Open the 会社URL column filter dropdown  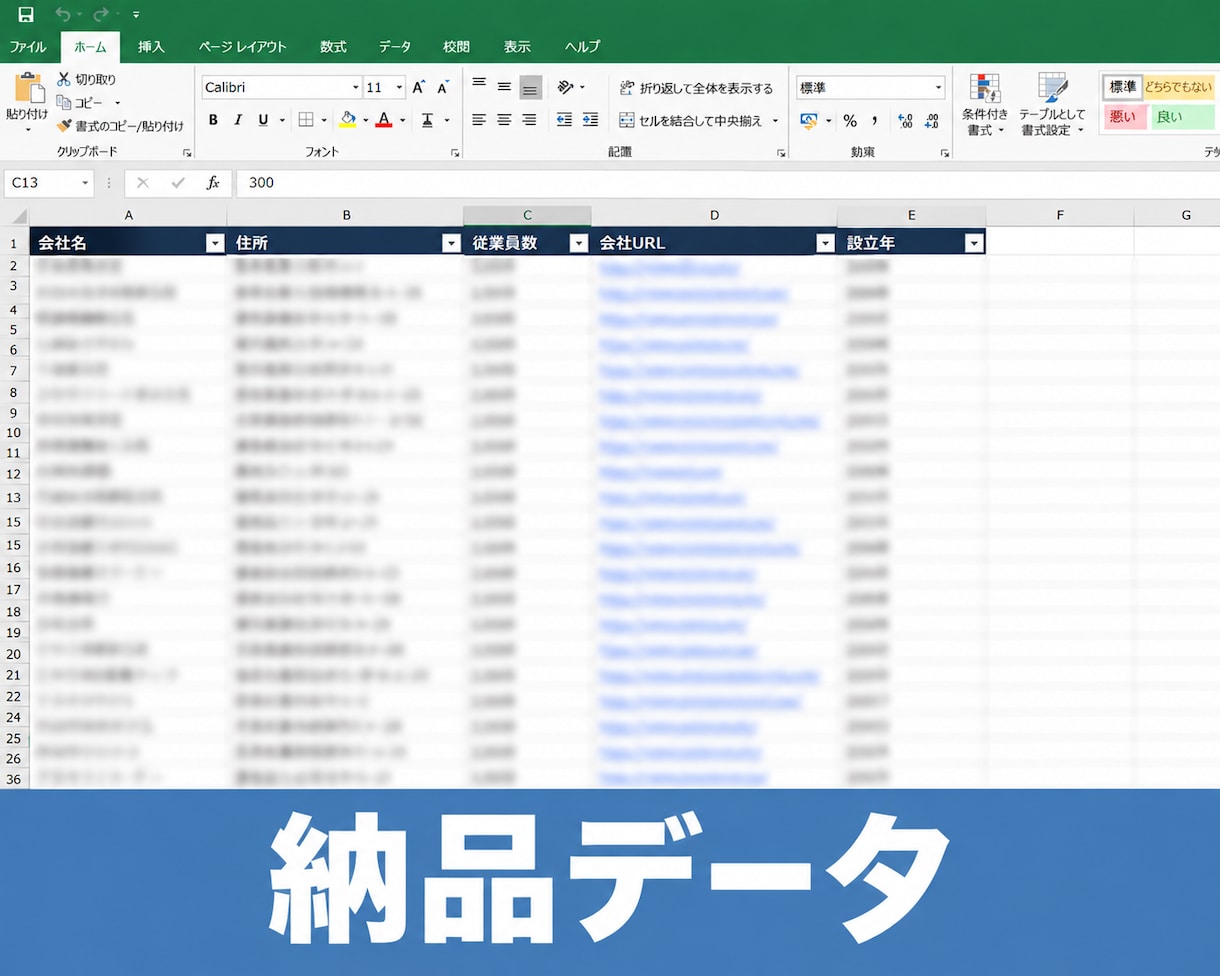click(825, 243)
